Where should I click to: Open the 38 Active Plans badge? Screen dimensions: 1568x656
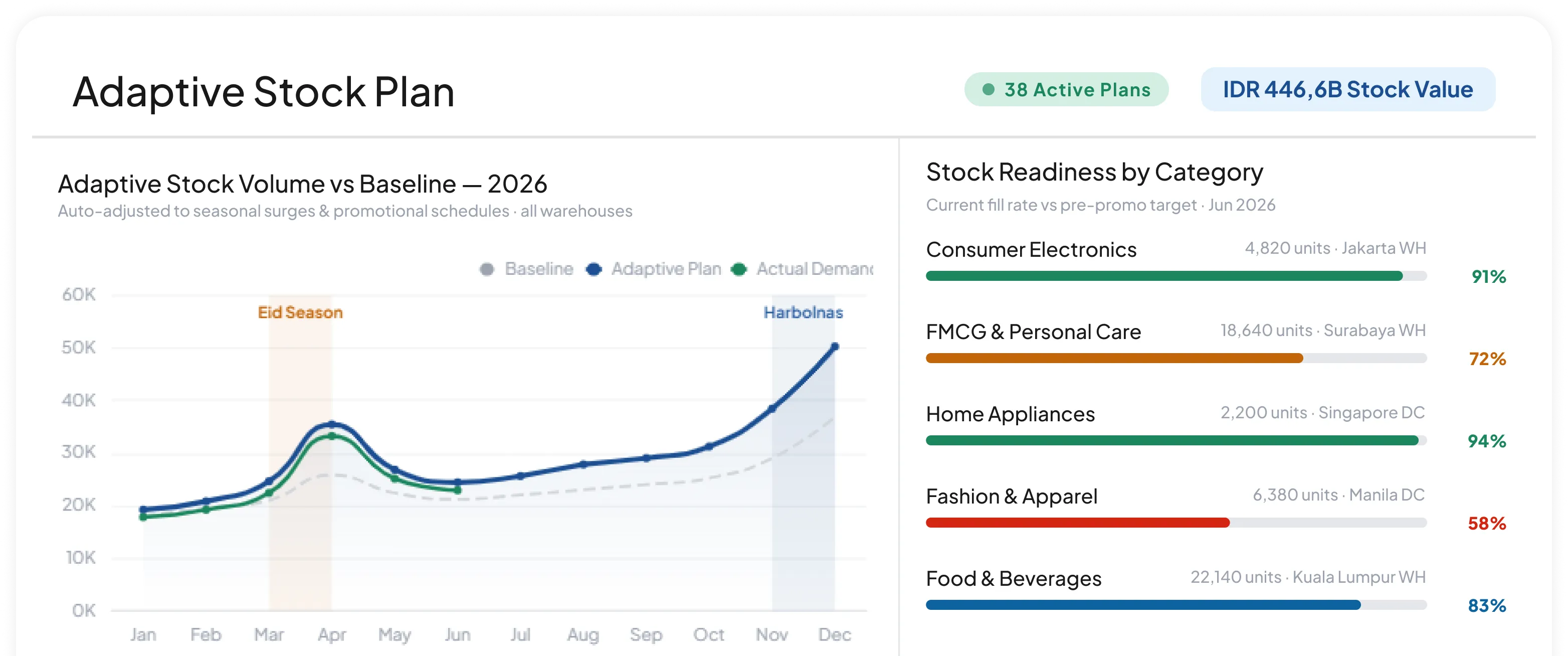(x=1066, y=90)
